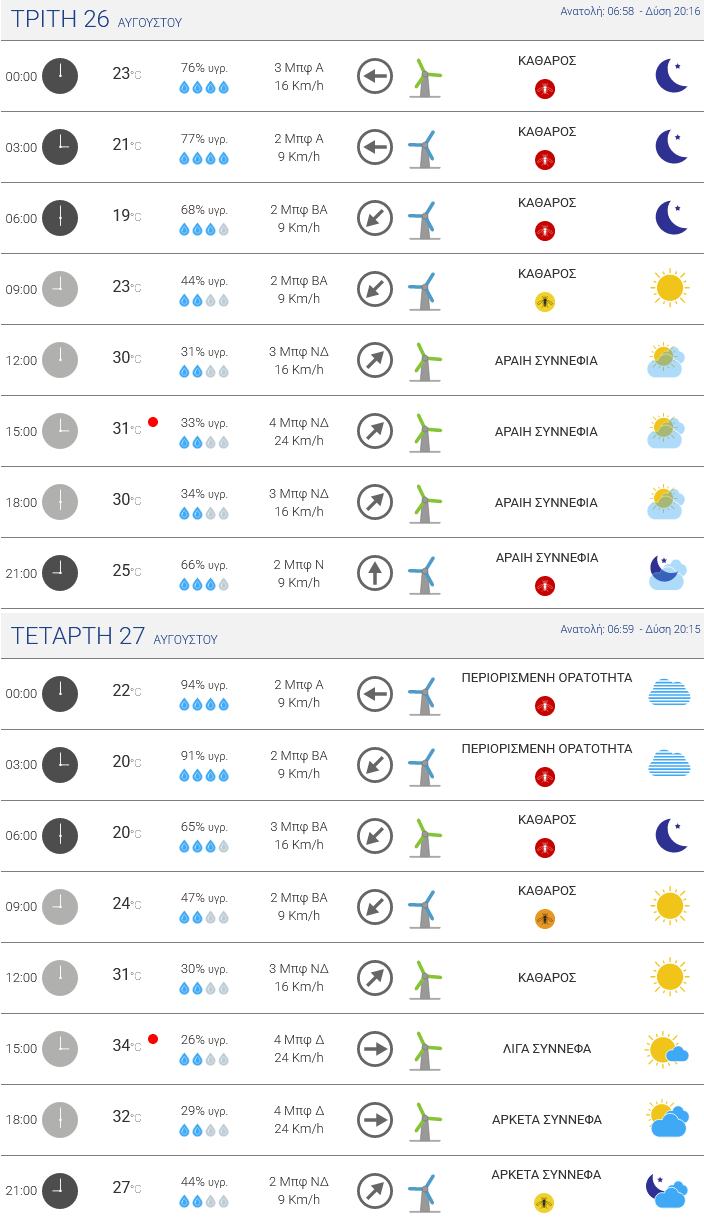The image size is (704, 1220).
Task: Click the right-pointing wind arrow for Wednesday 15:00
Action: 375,1049
